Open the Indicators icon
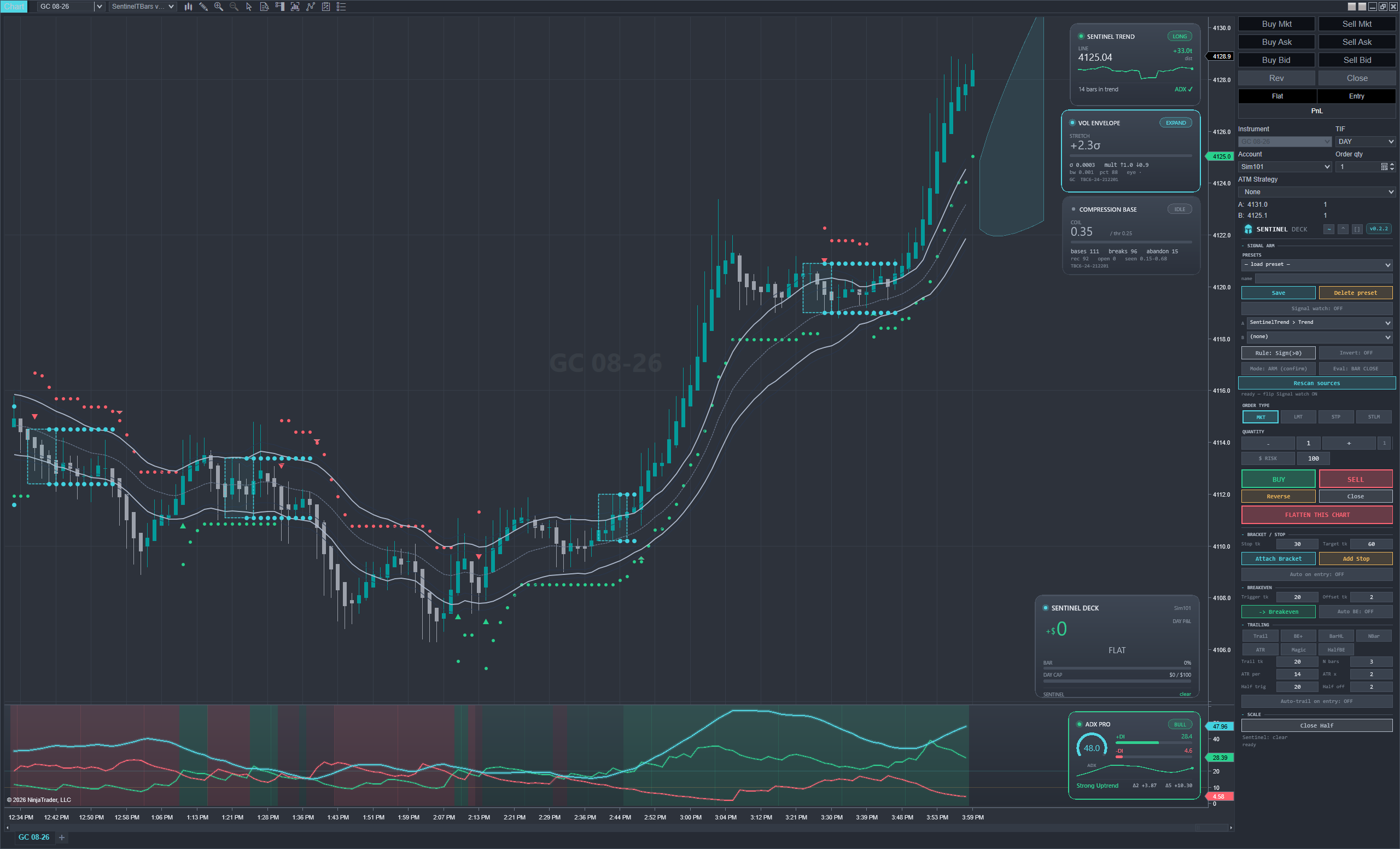 coord(310,7)
